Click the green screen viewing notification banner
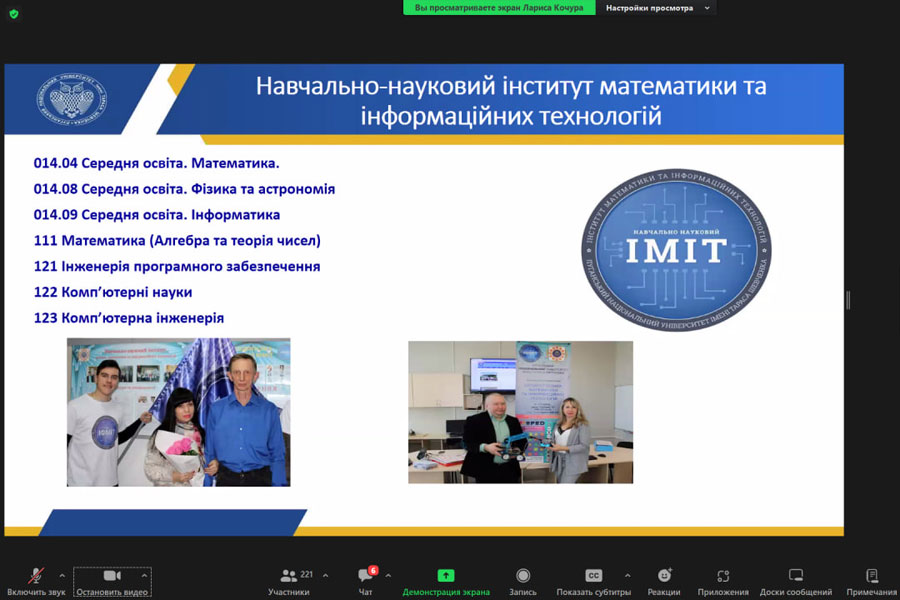 499,8
